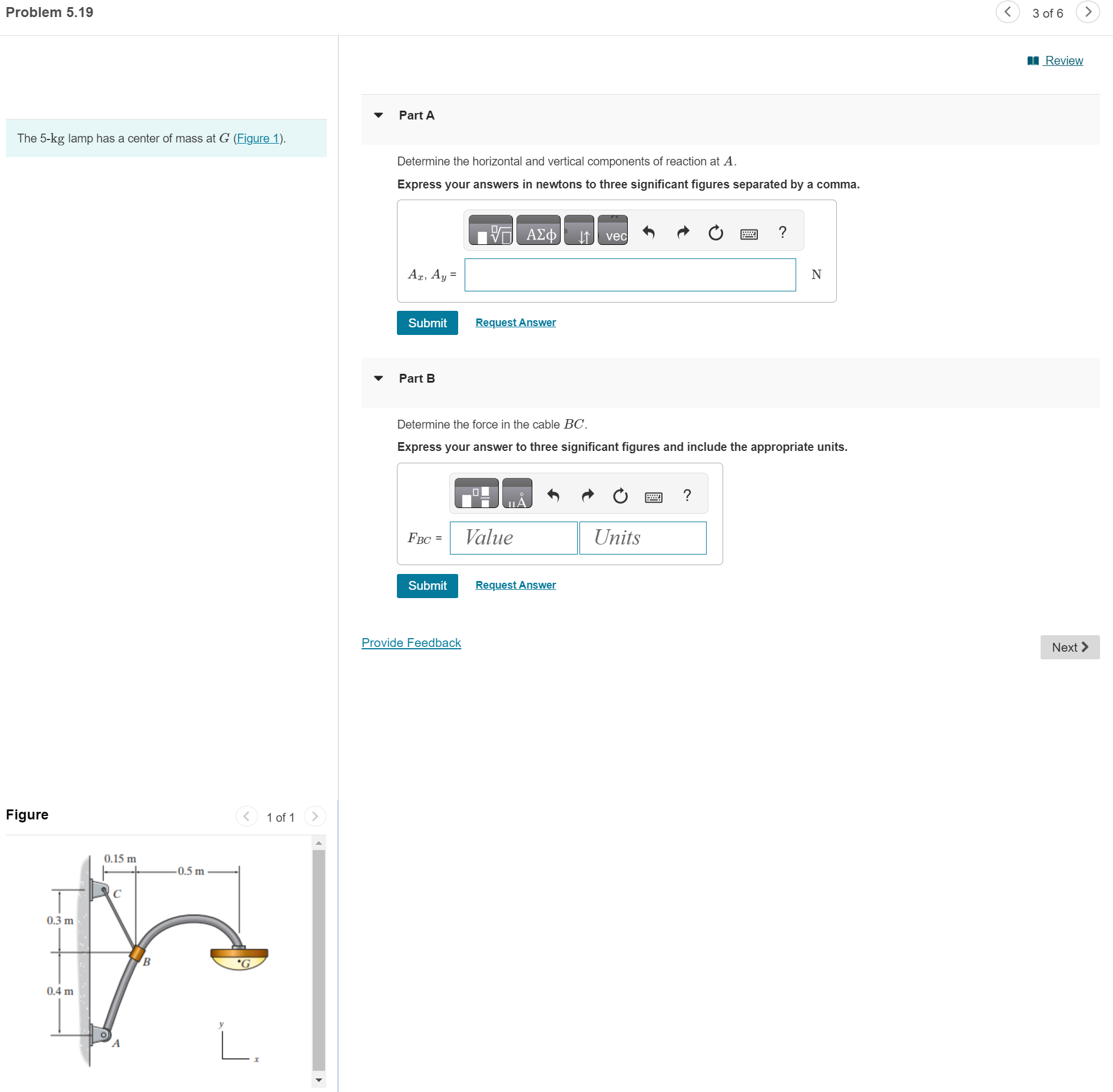The height and width of the screenshot is (1092, 1113).
Task: Undo input in Part A equation editor
Action: [x=650, y=232]
